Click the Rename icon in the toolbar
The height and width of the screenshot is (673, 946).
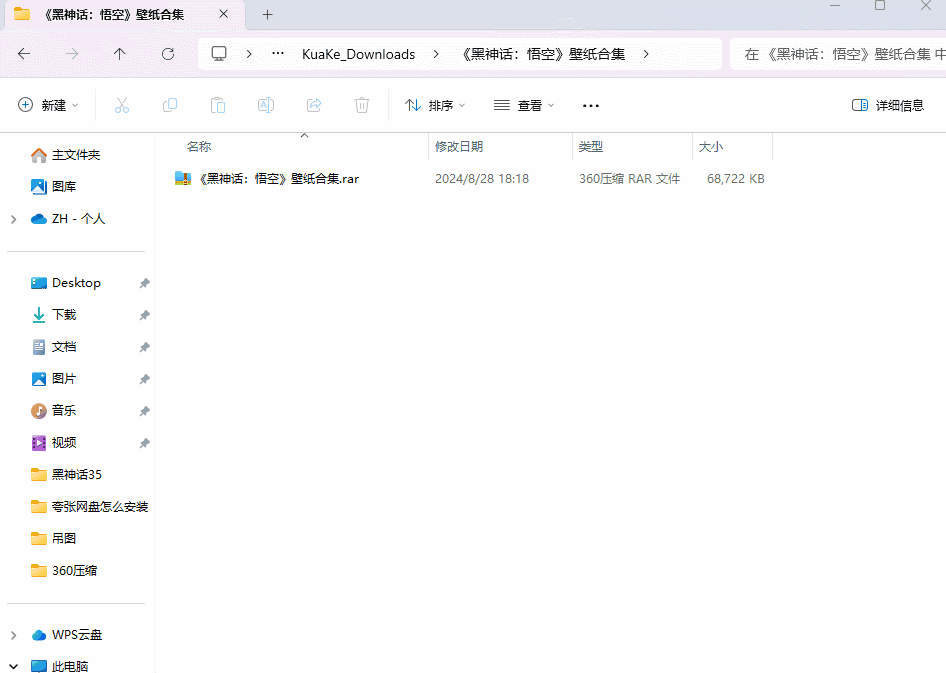click(x=266, y=106)
